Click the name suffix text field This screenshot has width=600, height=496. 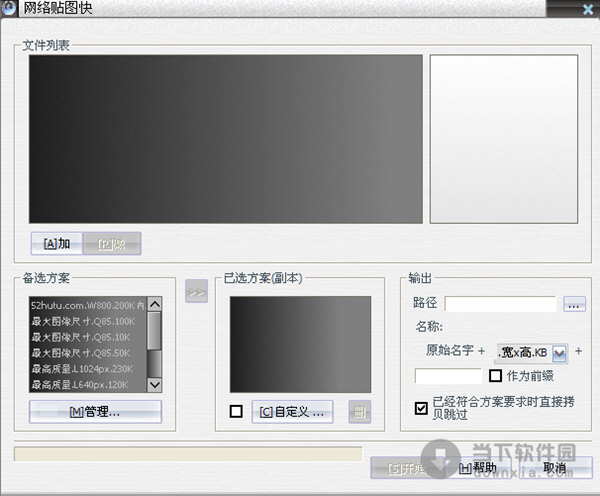[448, 376]
